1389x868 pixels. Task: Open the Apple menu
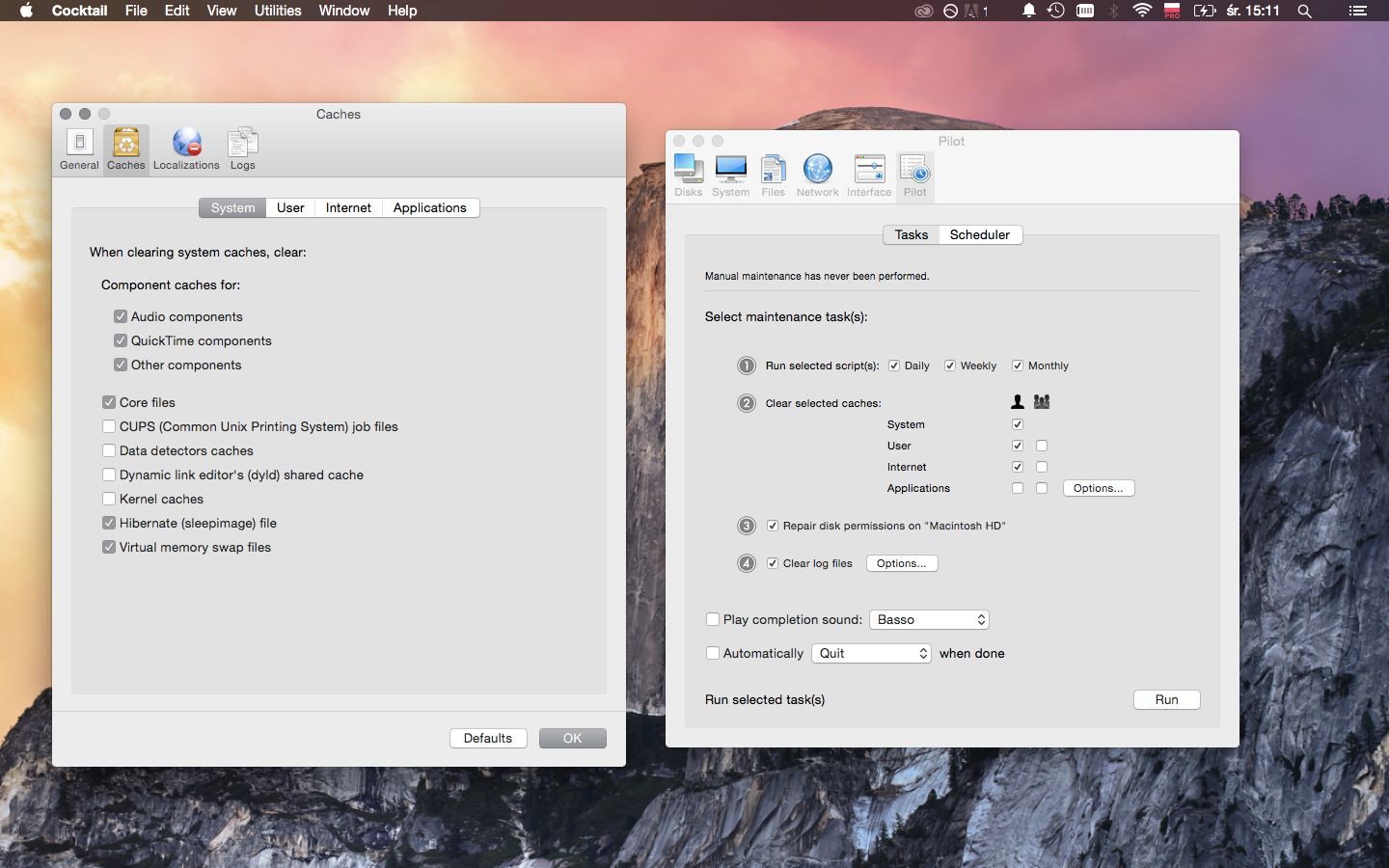(x=26, y=11)
